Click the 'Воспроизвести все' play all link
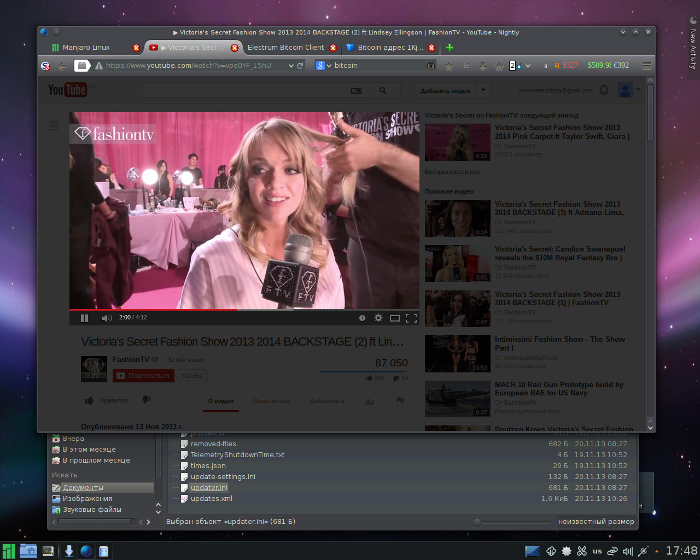The height and width of the screenshot is (560, 700). point(452,171)
